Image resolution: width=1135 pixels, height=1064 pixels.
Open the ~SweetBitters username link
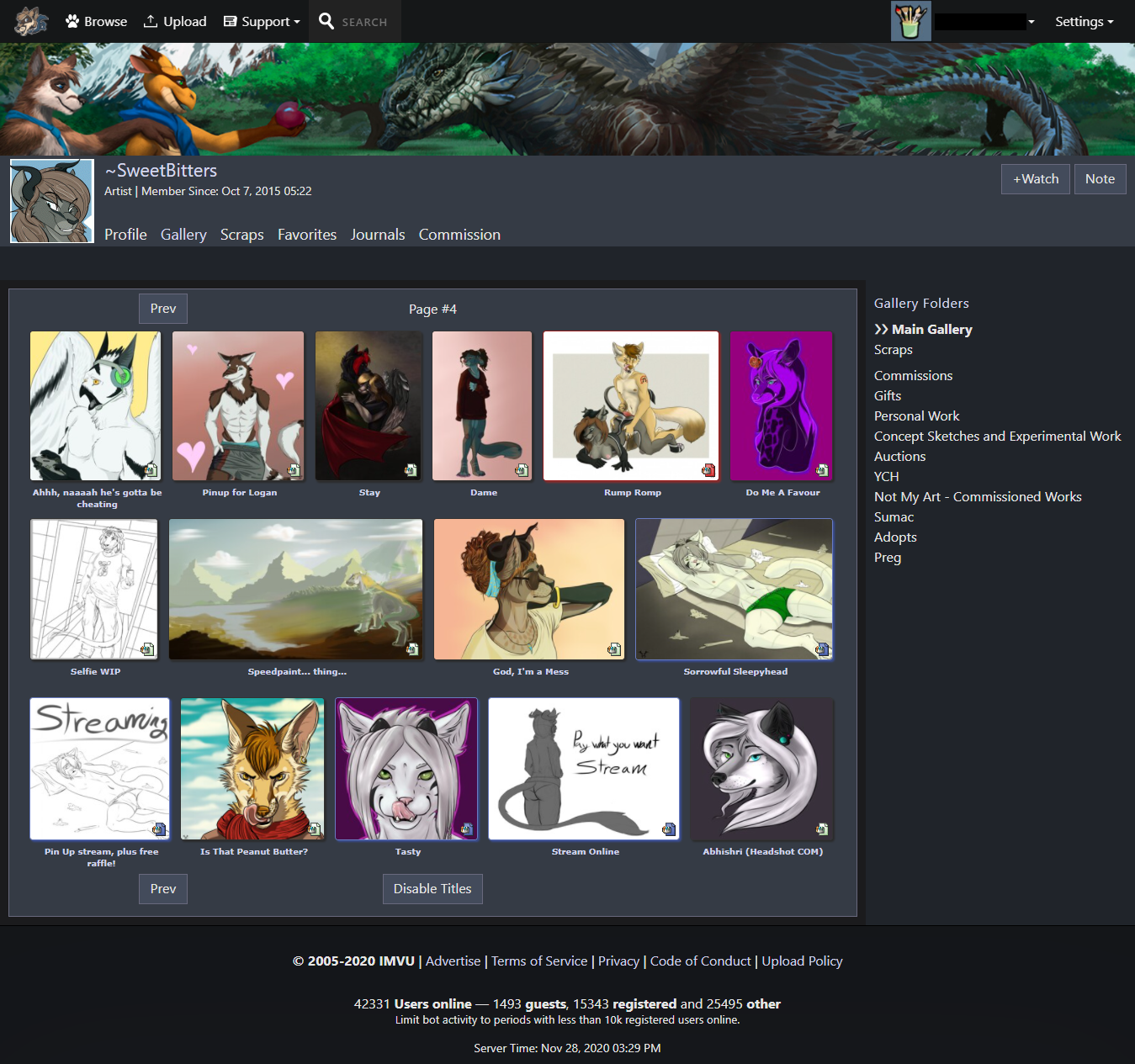pyautogui.click(x=161, y=170)
